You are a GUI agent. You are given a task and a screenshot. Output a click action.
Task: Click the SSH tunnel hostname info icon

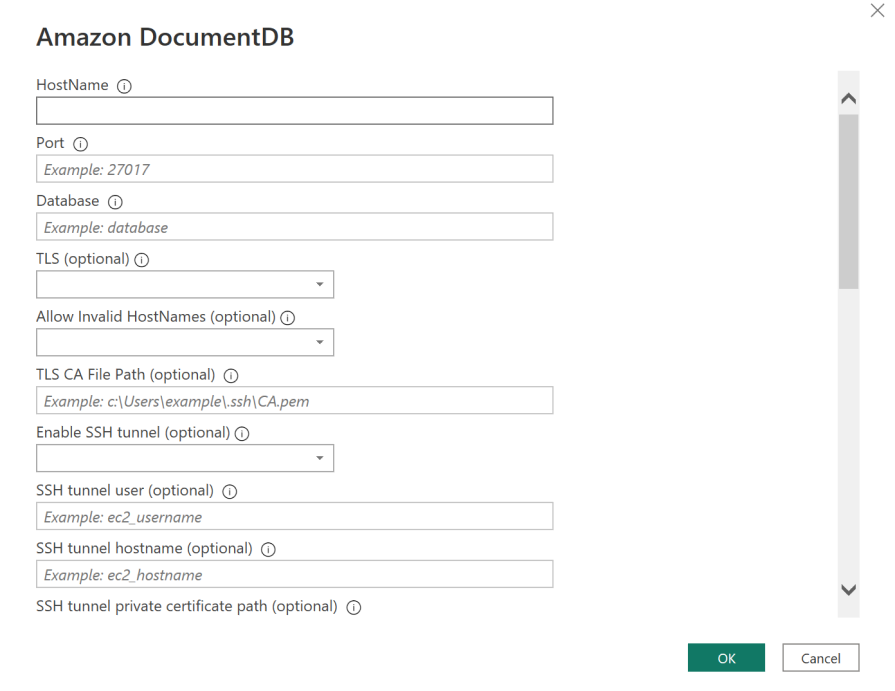click(267, 549)
